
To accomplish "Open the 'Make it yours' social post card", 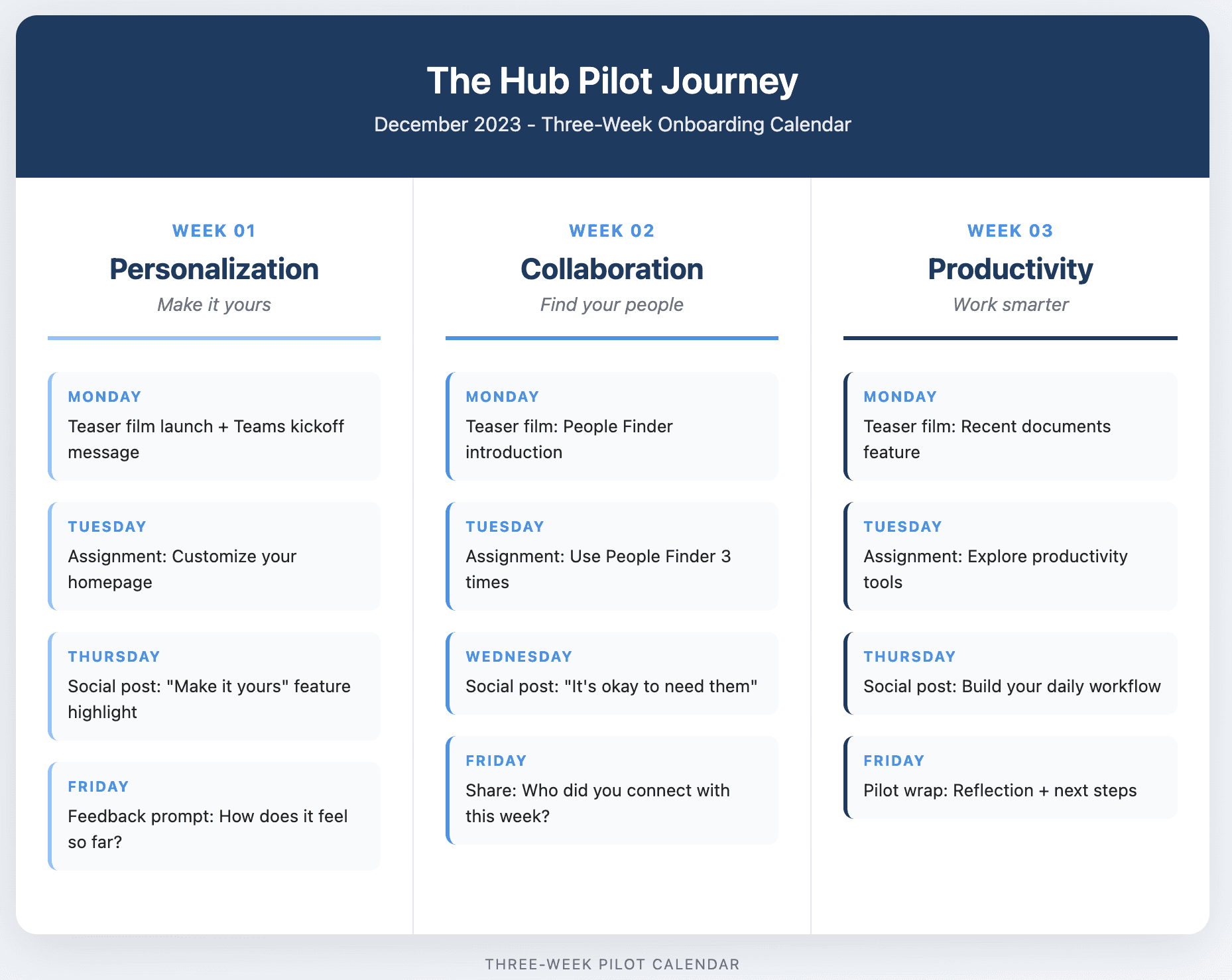I will (214, 686).
